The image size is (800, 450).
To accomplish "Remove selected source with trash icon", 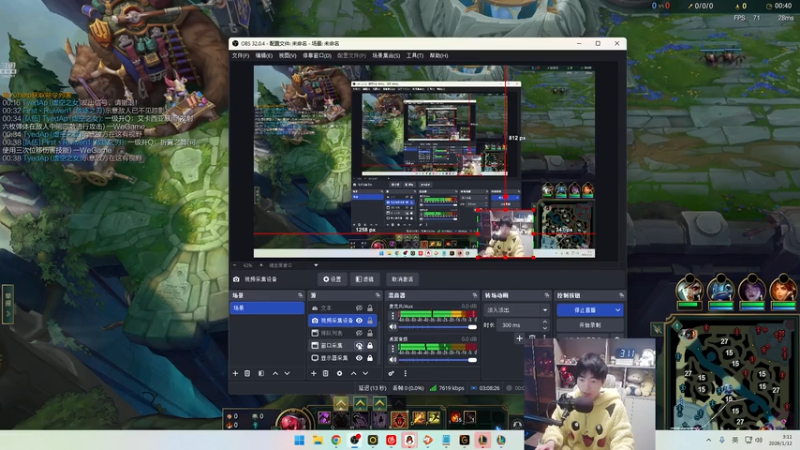I will [326, 373].
